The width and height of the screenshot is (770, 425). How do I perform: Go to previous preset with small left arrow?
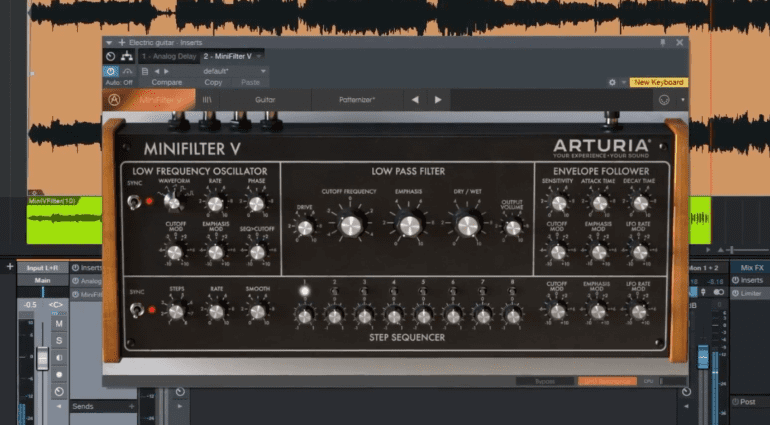(157, 71)
